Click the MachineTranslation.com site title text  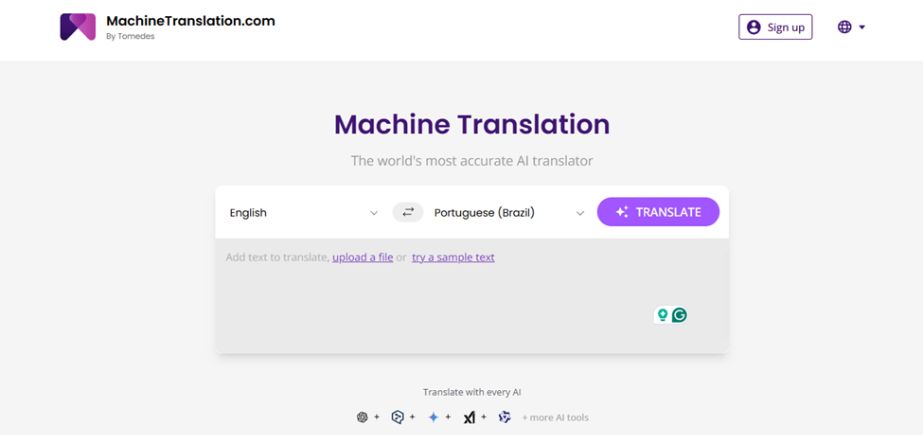191,21
